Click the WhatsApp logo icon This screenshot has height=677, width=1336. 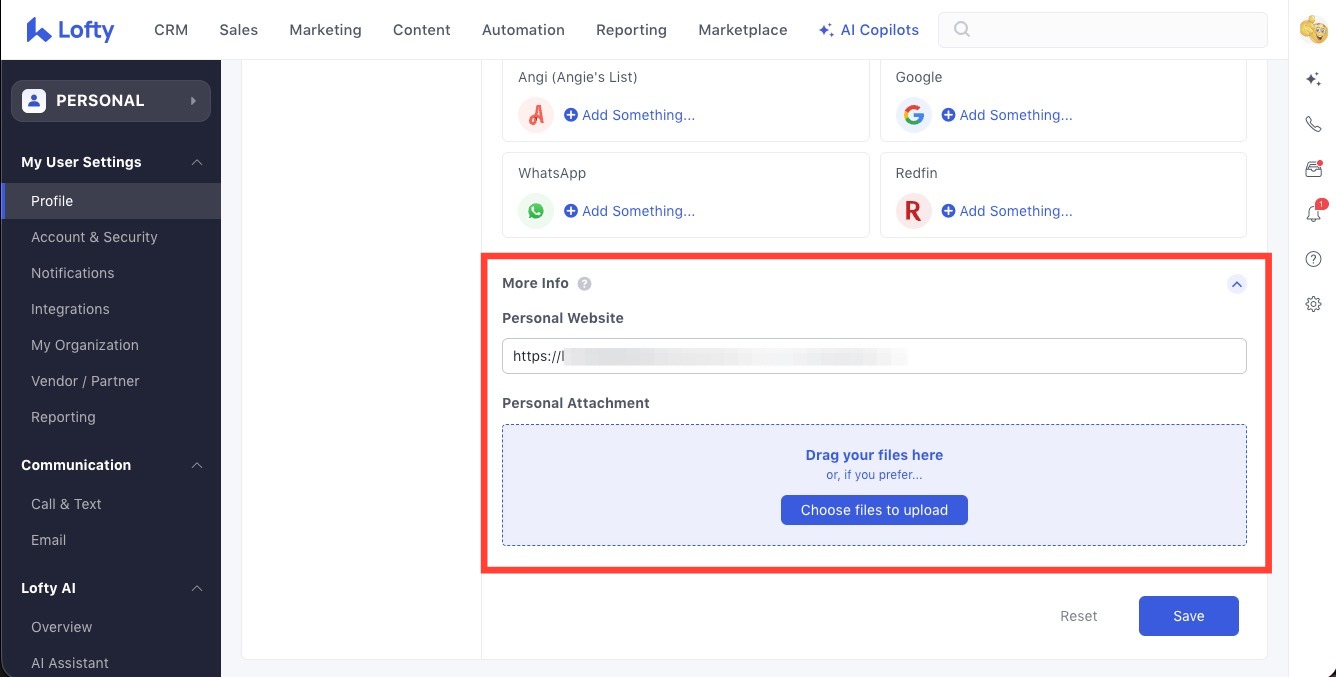tap(536, 211)
